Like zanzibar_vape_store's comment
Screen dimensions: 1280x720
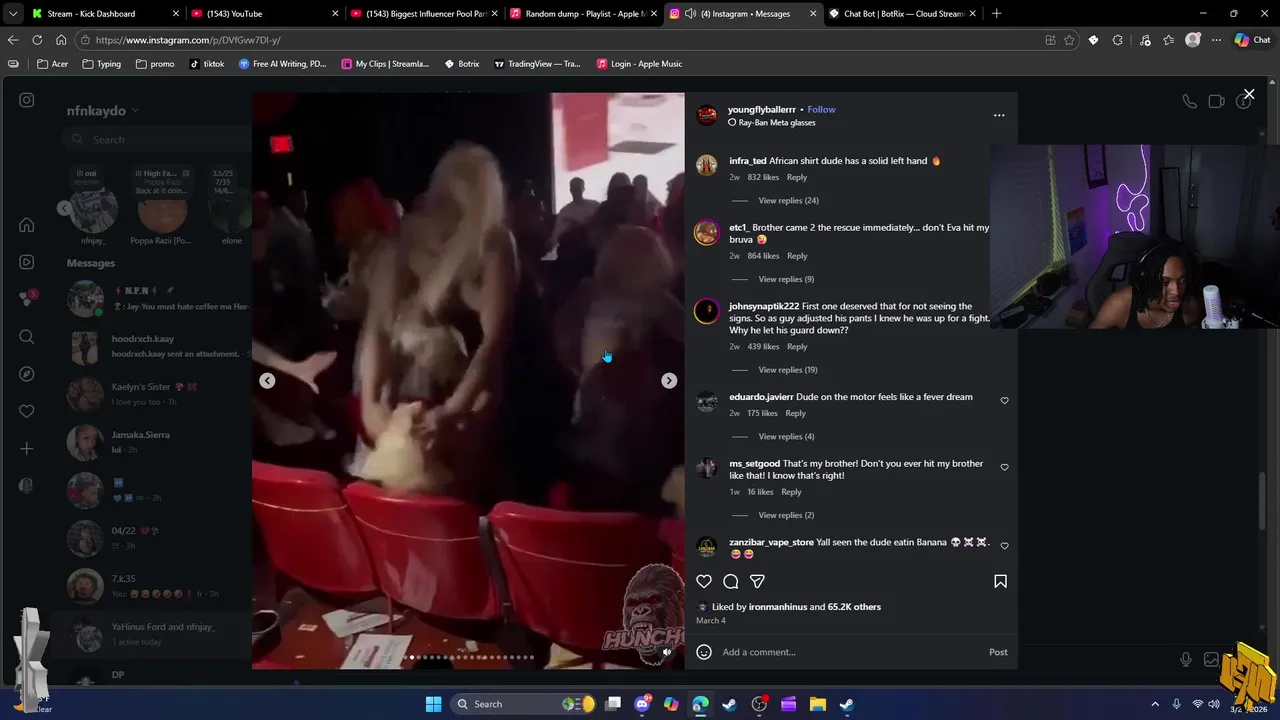coord(1004,546)
